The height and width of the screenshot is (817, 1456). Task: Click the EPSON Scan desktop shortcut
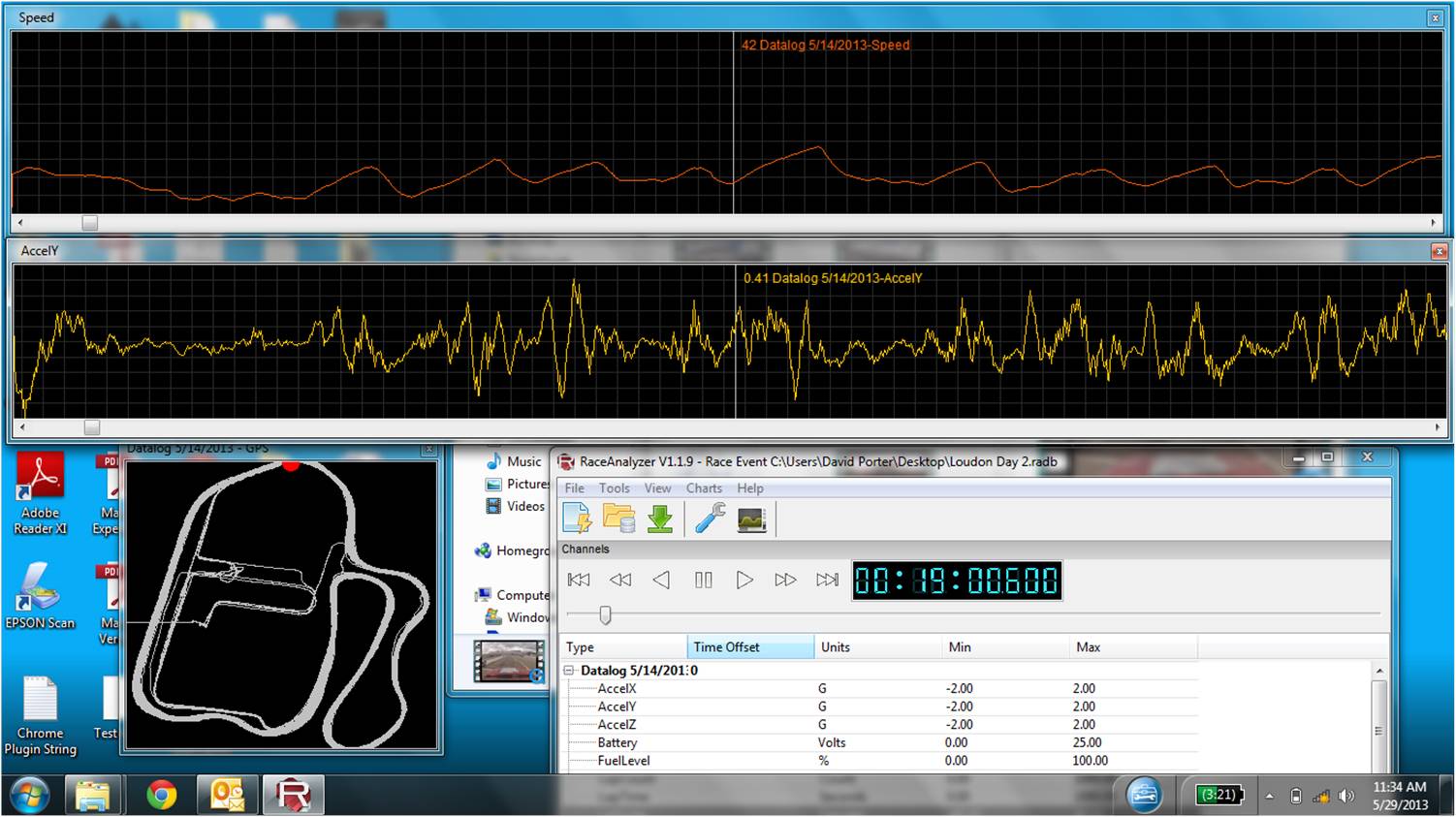point(40,596)
